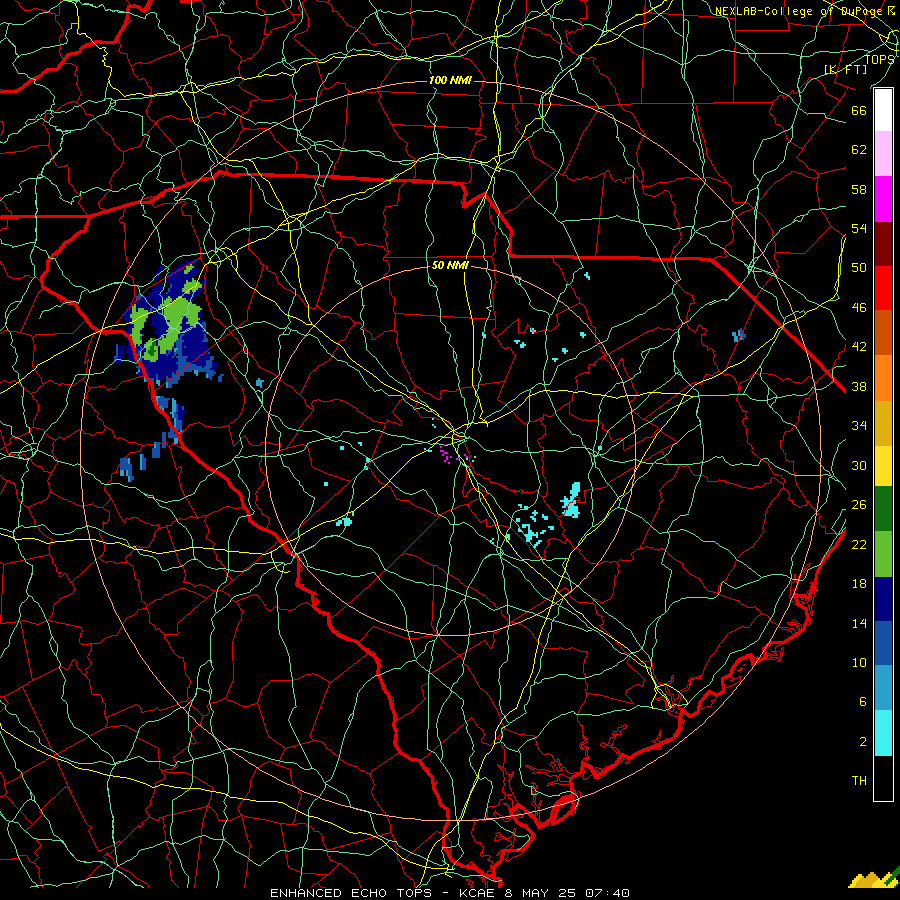Screen dimensions: 900x900
Task: Click the 07:40 time stamp
Action: click(608, 893)
